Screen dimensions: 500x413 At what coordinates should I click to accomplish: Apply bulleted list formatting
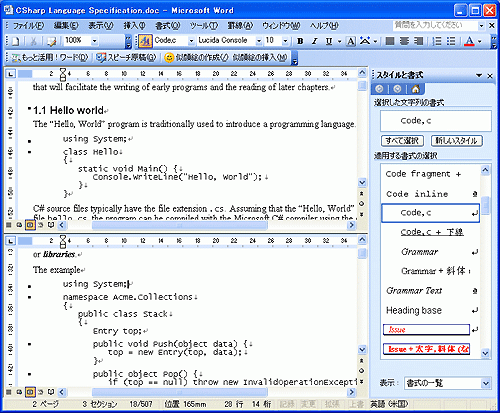[x=451, y=41]
